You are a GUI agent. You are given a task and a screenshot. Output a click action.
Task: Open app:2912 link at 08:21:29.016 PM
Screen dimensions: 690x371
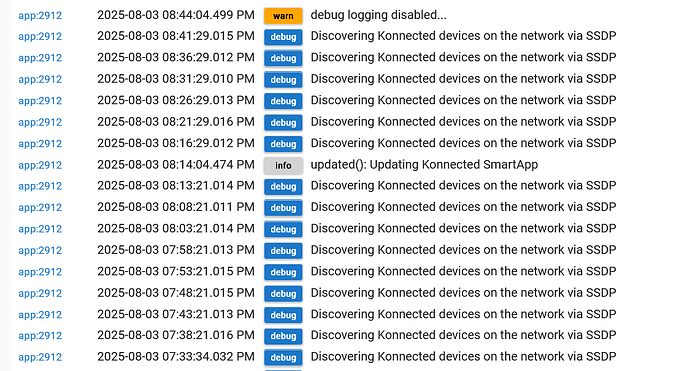click(x=40, y=122)
